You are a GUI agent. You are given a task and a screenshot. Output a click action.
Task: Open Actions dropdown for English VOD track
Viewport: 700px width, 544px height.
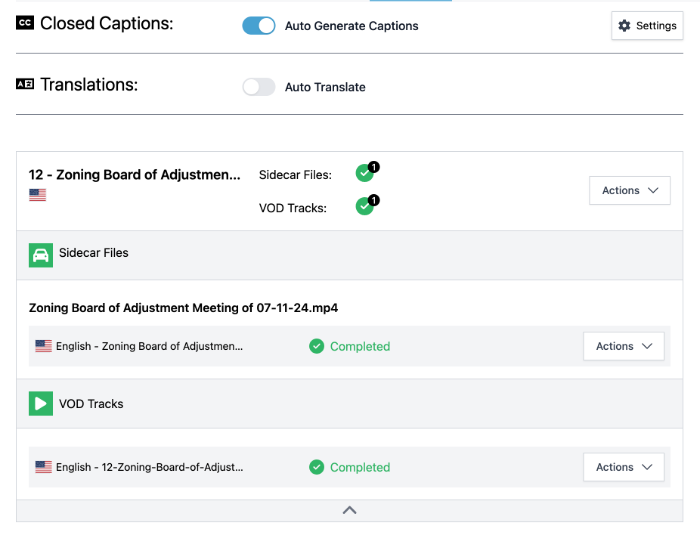click(x=623, y=467)
